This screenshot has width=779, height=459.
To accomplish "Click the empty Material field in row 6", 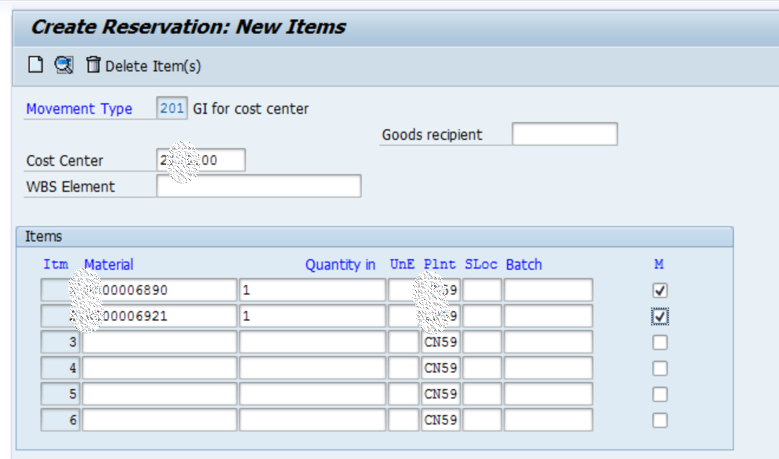I will coord(159,420).
